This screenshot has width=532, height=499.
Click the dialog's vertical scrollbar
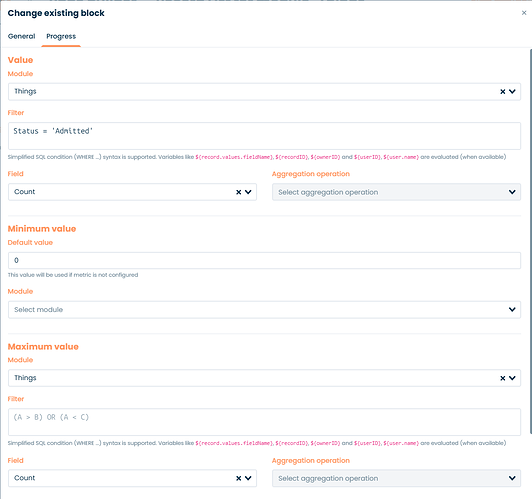tap(531, 241)
